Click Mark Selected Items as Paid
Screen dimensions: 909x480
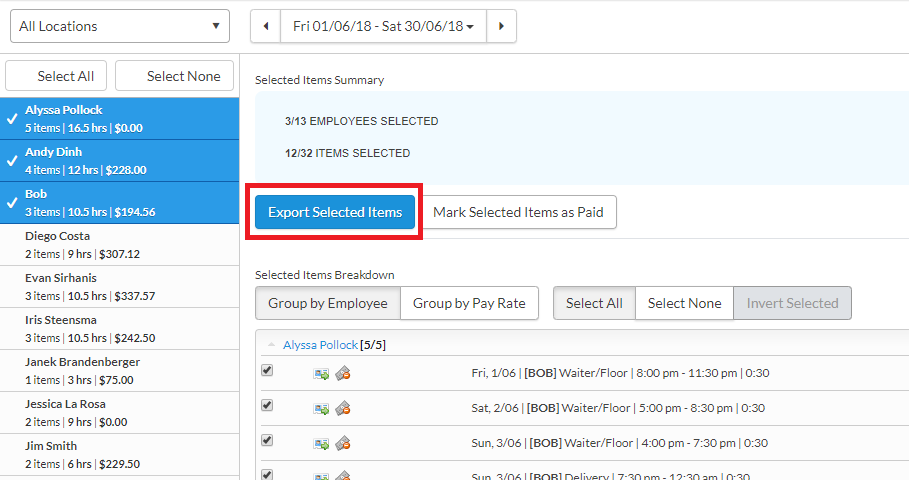(518, 212)
